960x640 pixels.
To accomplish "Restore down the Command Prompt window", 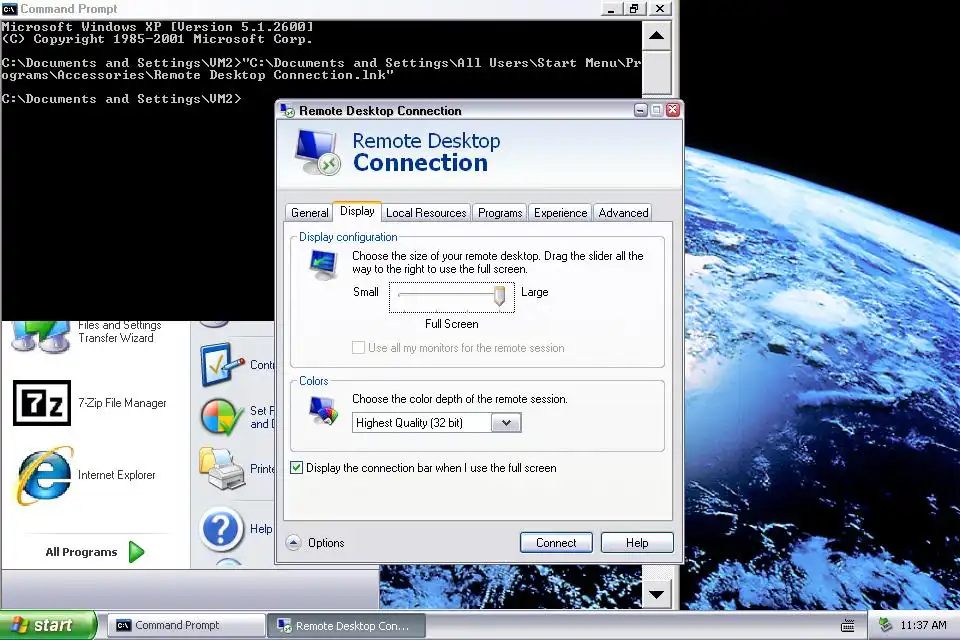I will 635,9.
